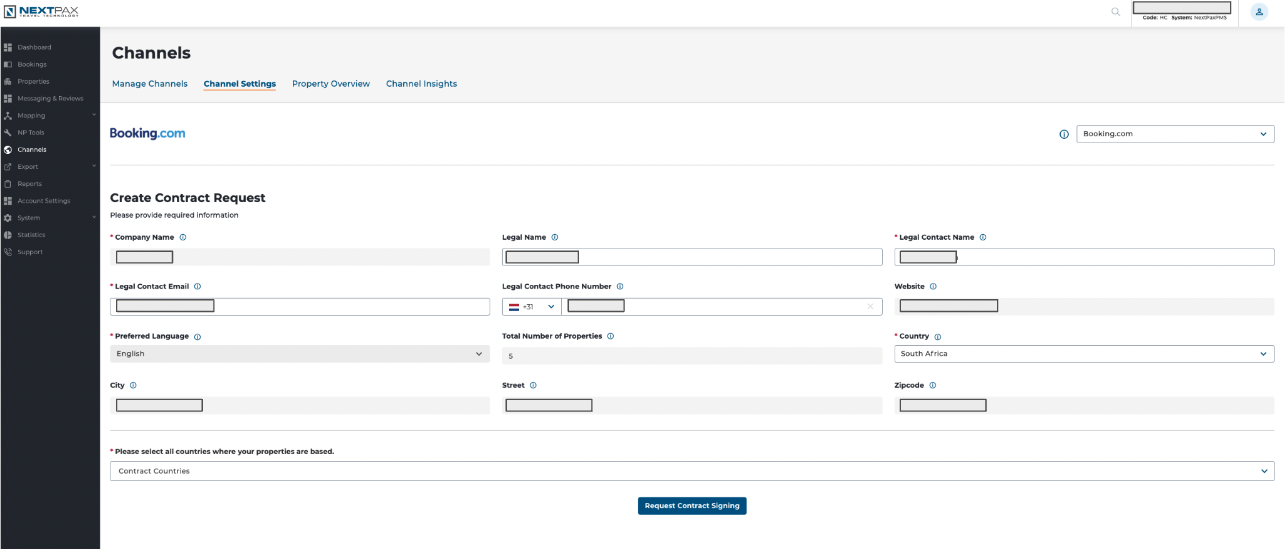
Task: Click the Request Contract Signing button
Action: [x=692, y=506]
